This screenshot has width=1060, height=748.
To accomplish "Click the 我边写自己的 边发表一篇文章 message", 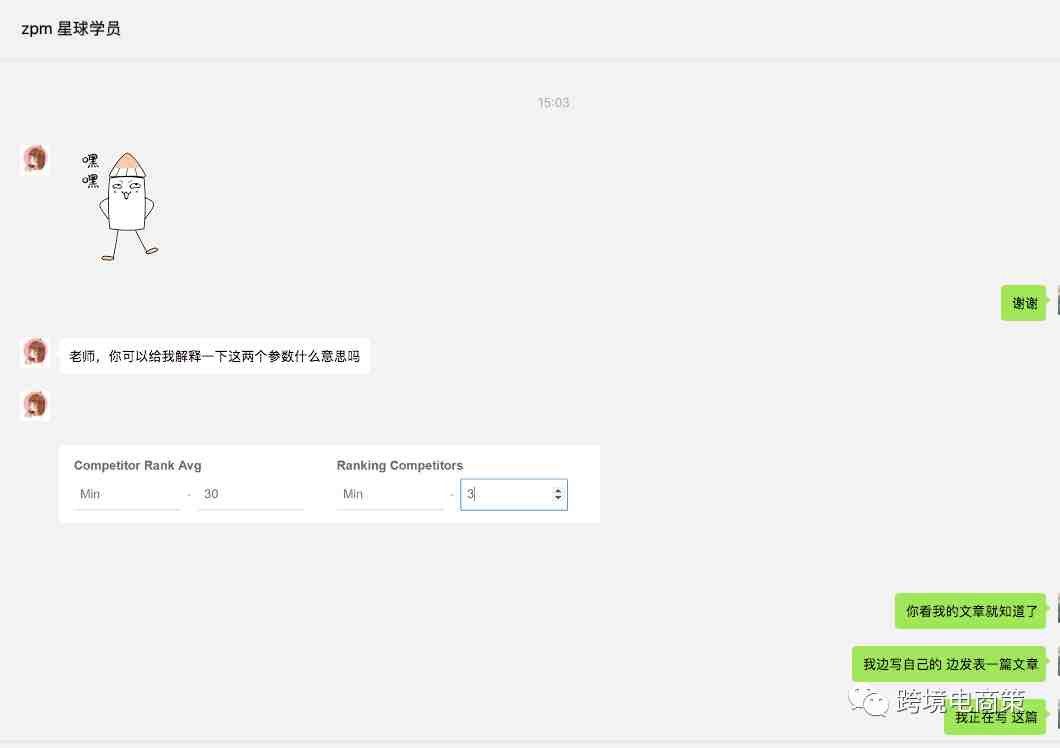I will tap(949, 664).
